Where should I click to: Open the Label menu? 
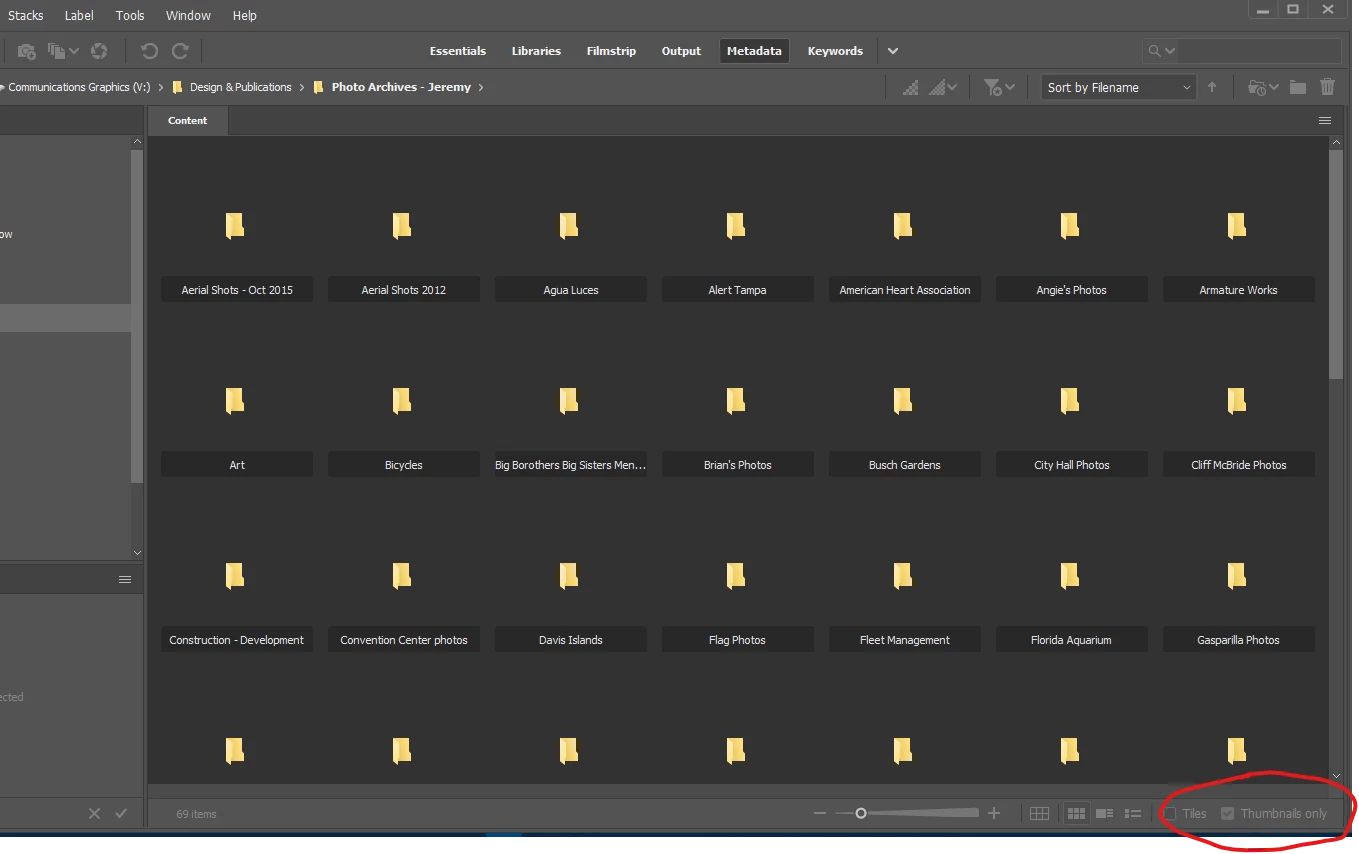[79, 15]
